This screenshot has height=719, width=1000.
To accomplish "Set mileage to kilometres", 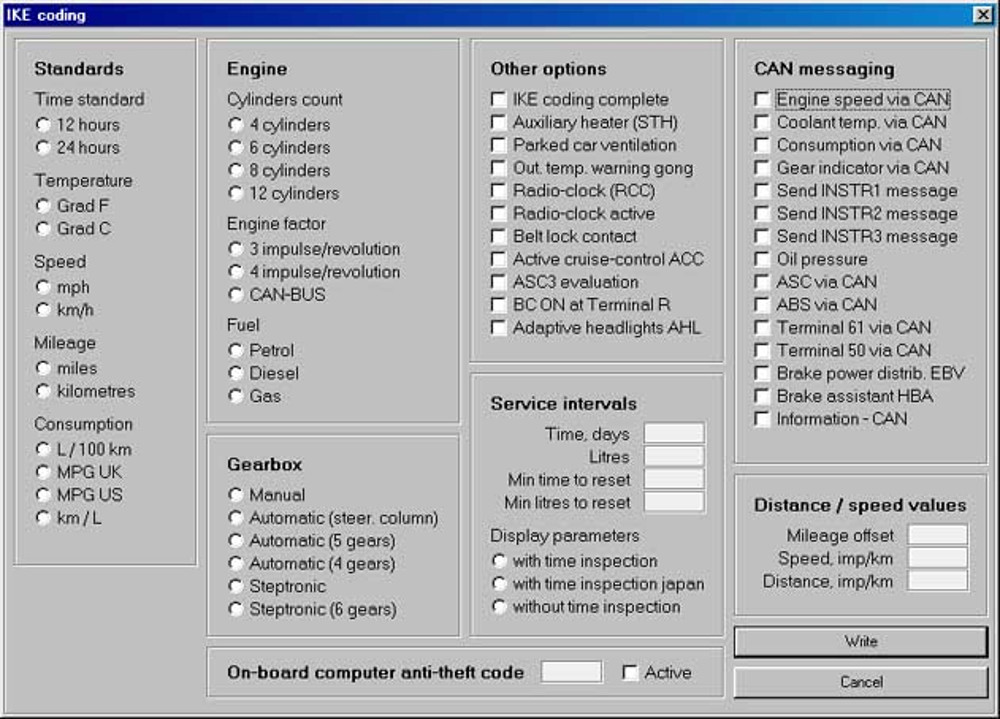I will click(x=41, y=391).
